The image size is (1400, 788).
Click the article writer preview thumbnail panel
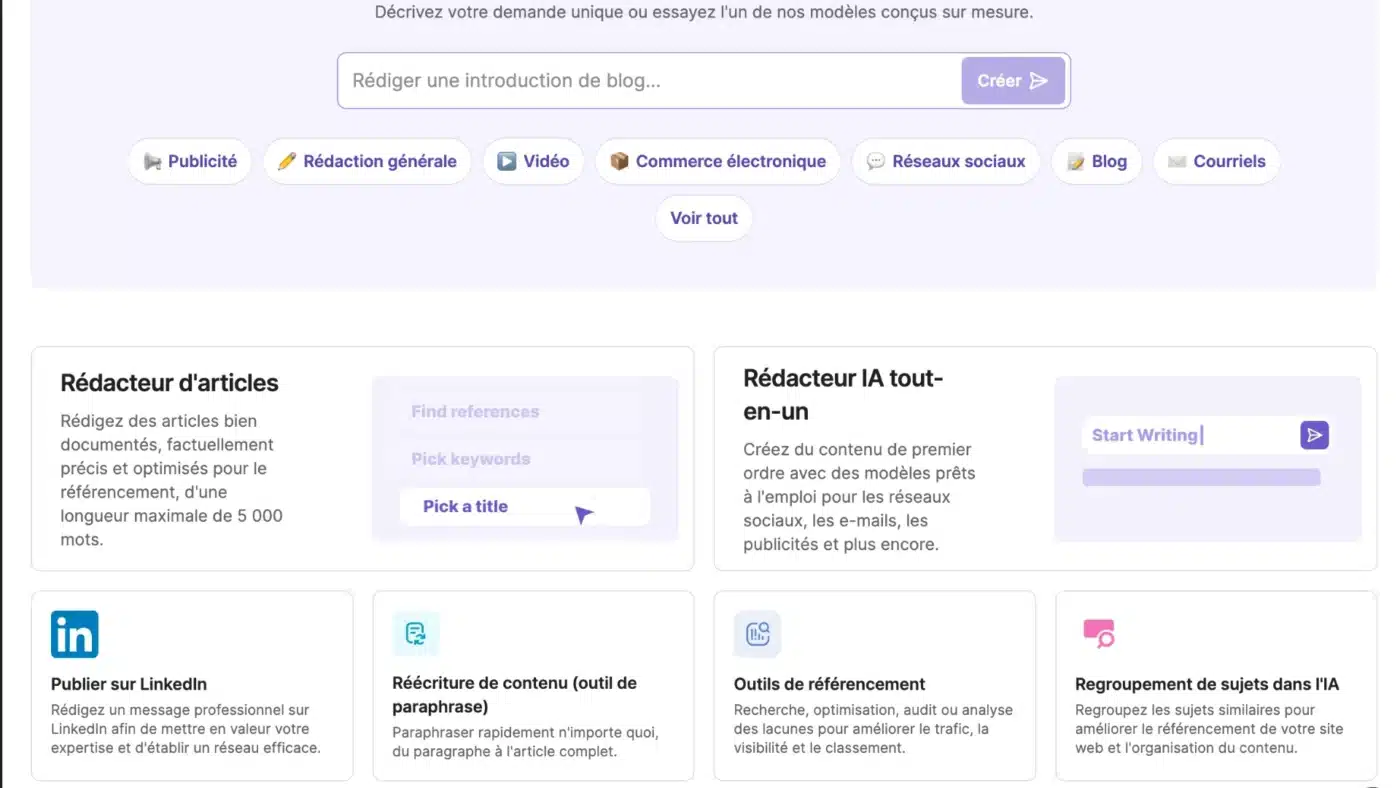coord(525,459)
